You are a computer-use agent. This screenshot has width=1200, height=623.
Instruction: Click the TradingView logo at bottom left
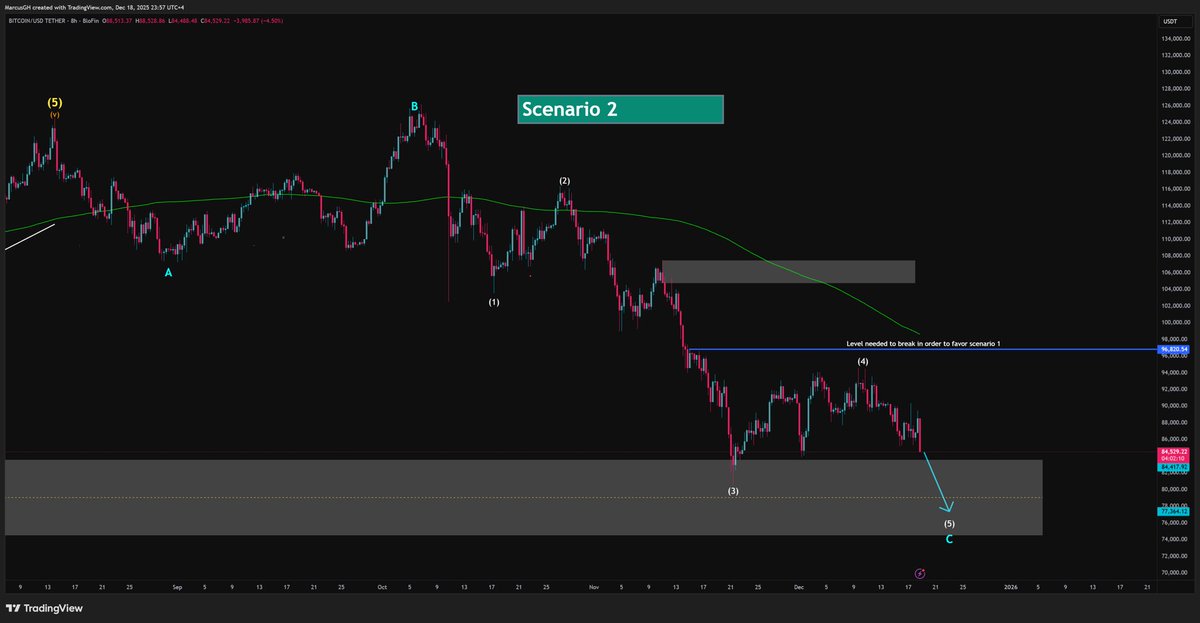46,607
